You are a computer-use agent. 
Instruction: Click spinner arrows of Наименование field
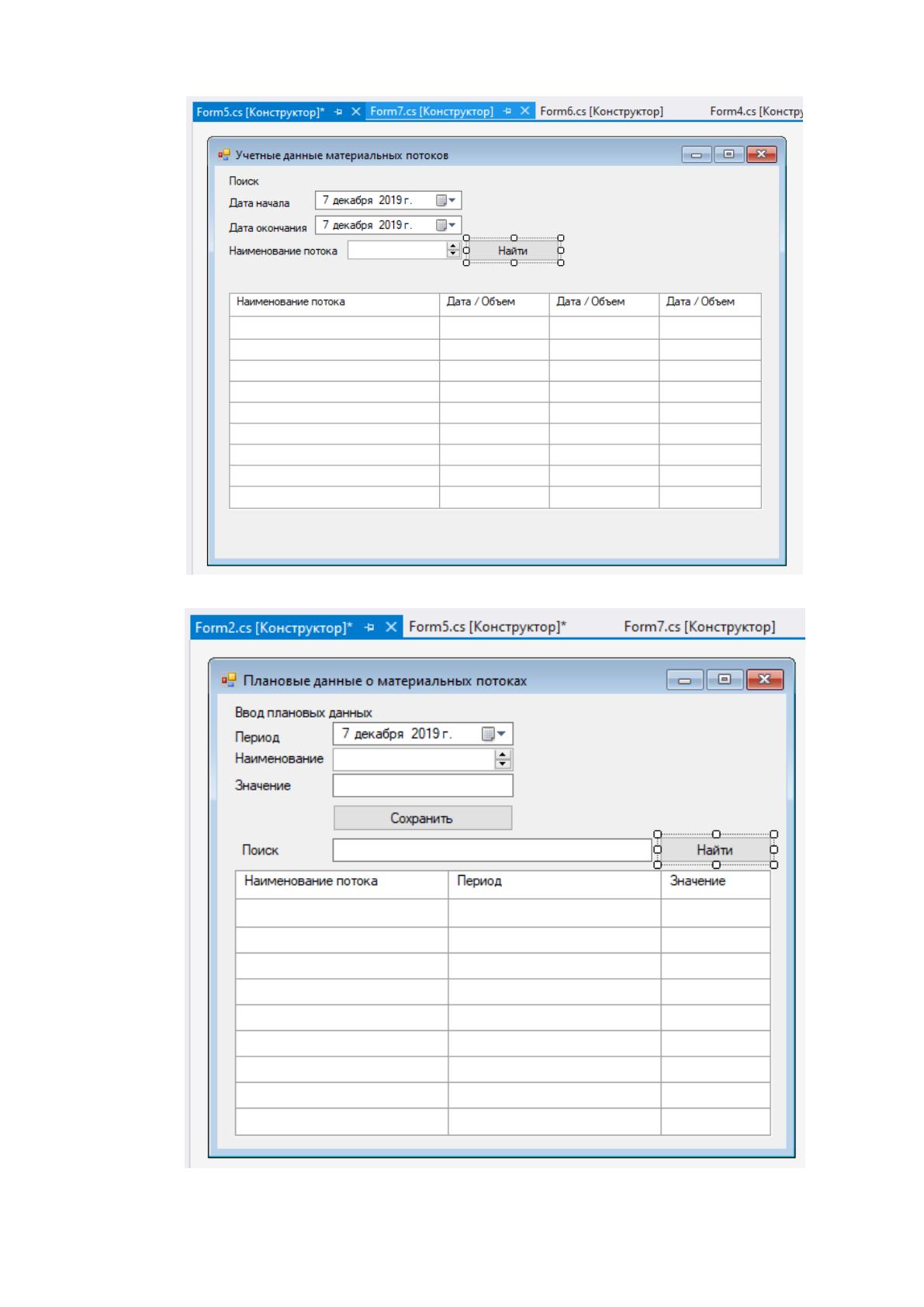pos(503,759)
